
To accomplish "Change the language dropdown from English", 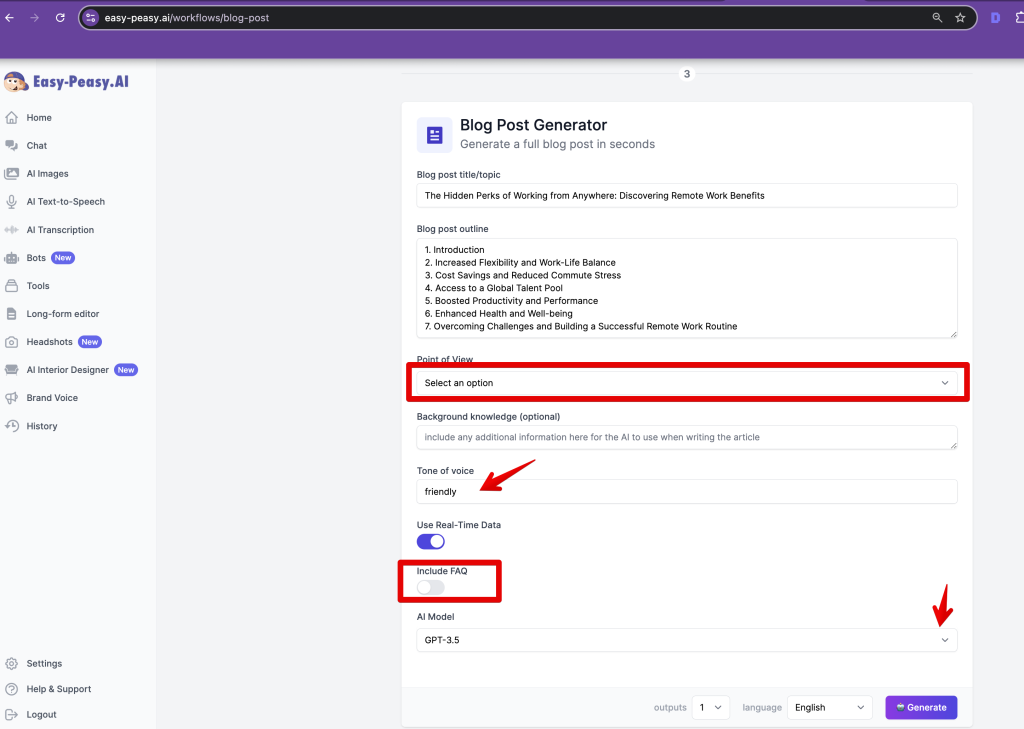I will [830, 708].
